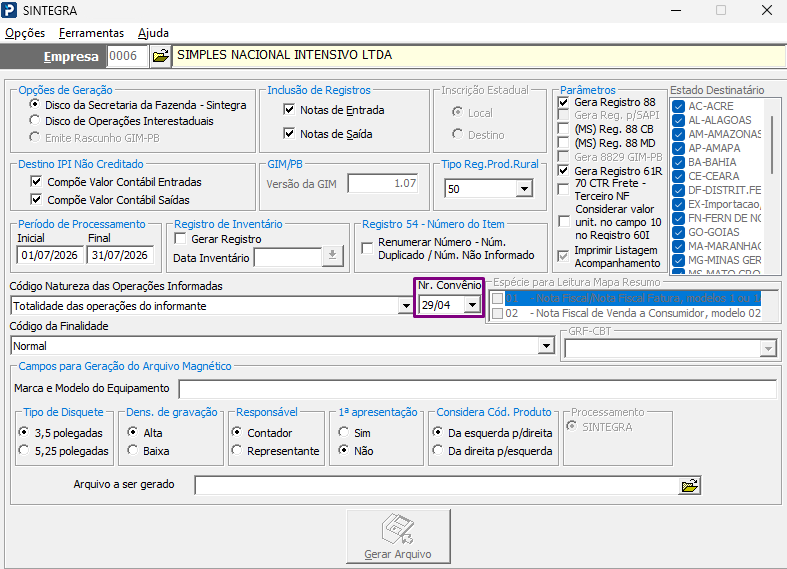Uncheck BA-BAHIA state checkbox
Image resolution: width=787 pixels, height=569 pixels.
click(679, 163)
